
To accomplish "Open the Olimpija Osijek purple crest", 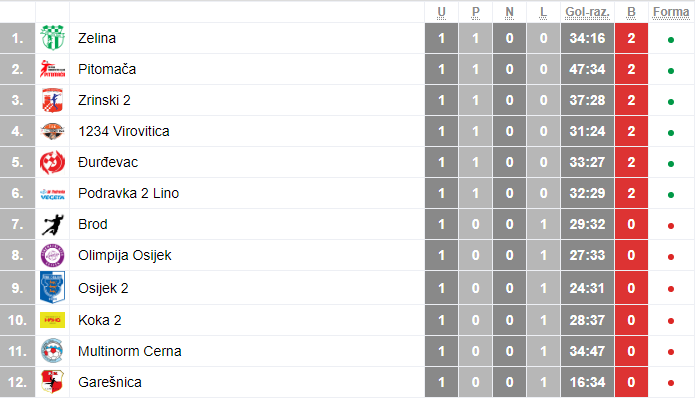I will (x=52, y=255).
